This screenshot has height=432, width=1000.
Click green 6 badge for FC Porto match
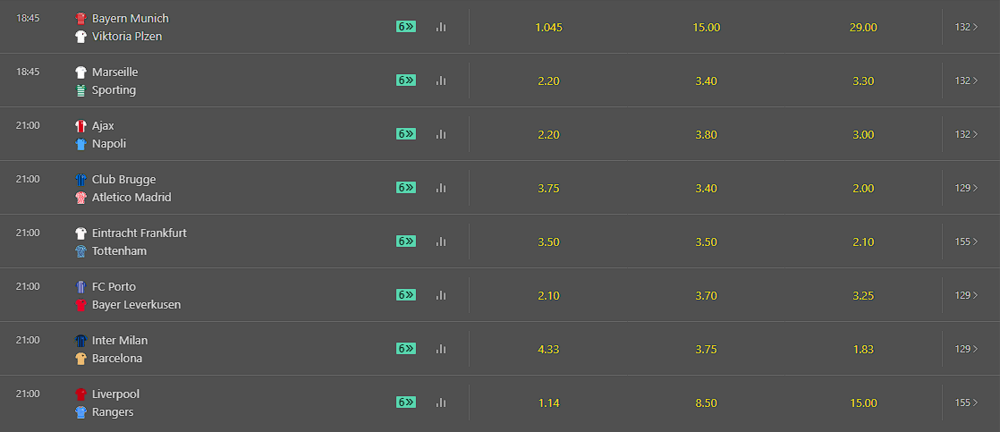point(406,295)
